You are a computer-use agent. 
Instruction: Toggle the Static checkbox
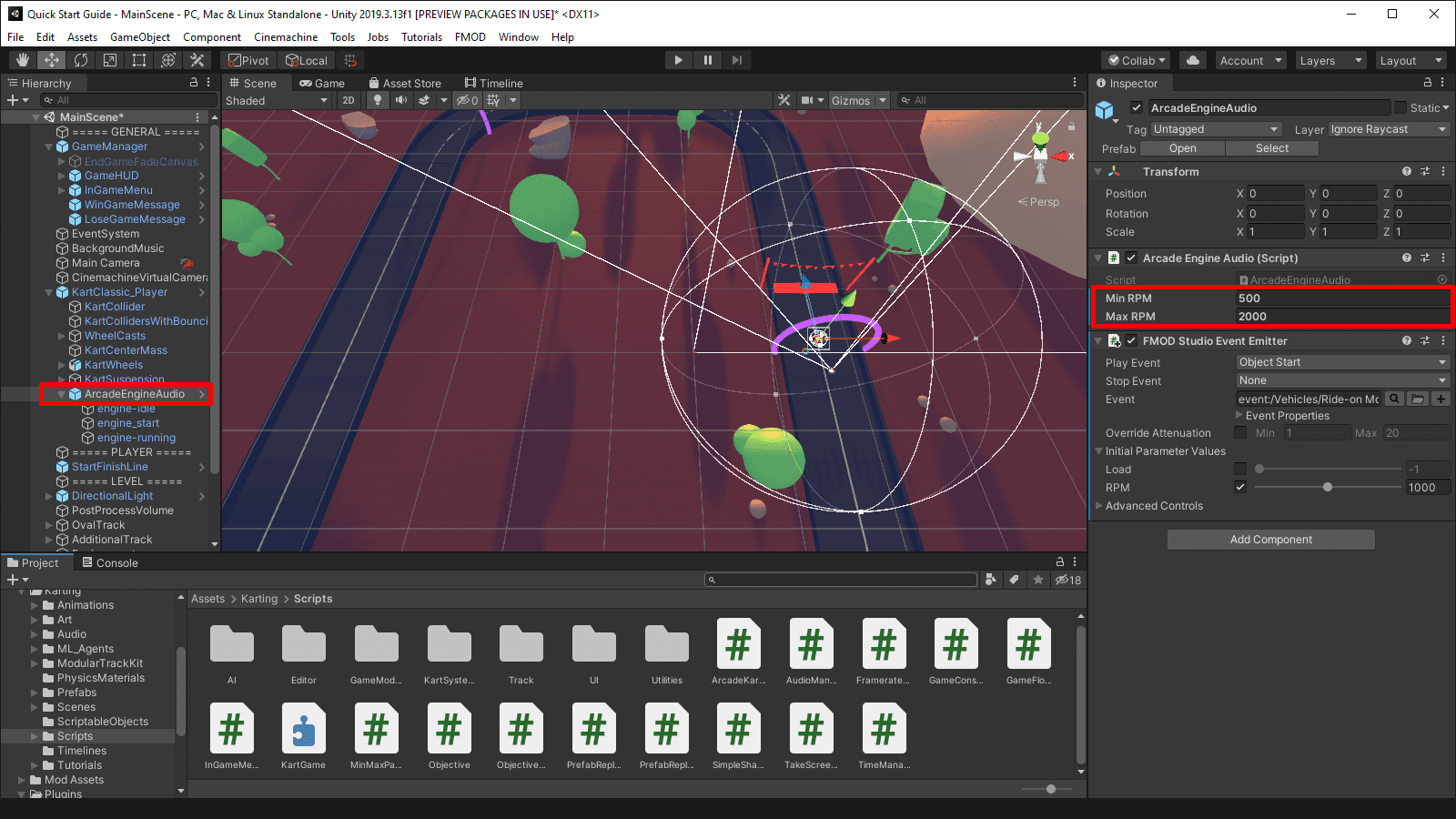tap(1400, 107)
